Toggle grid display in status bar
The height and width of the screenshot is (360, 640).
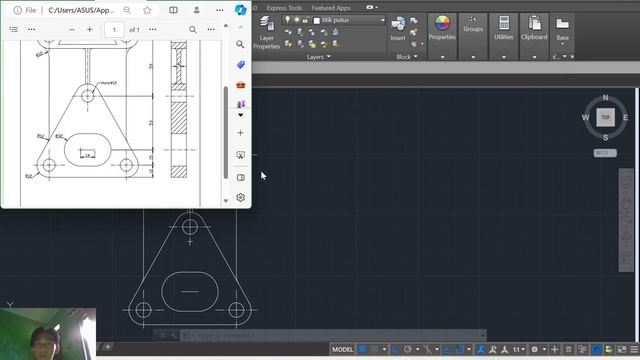(x=362, y=349)
